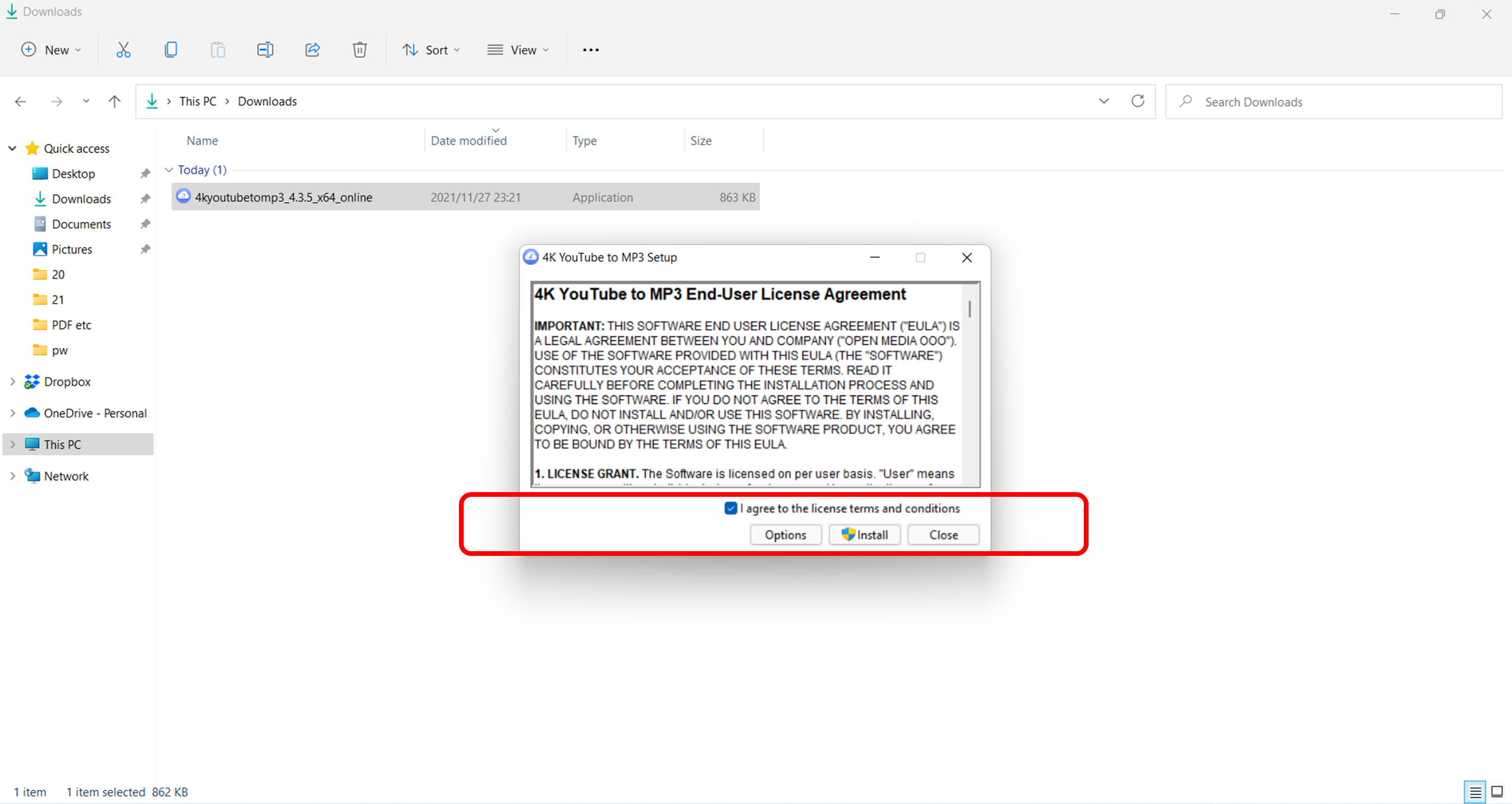Open the See more ellipsis menu
The height and width of the screenshot is (804, 1512).
(591, 50)
